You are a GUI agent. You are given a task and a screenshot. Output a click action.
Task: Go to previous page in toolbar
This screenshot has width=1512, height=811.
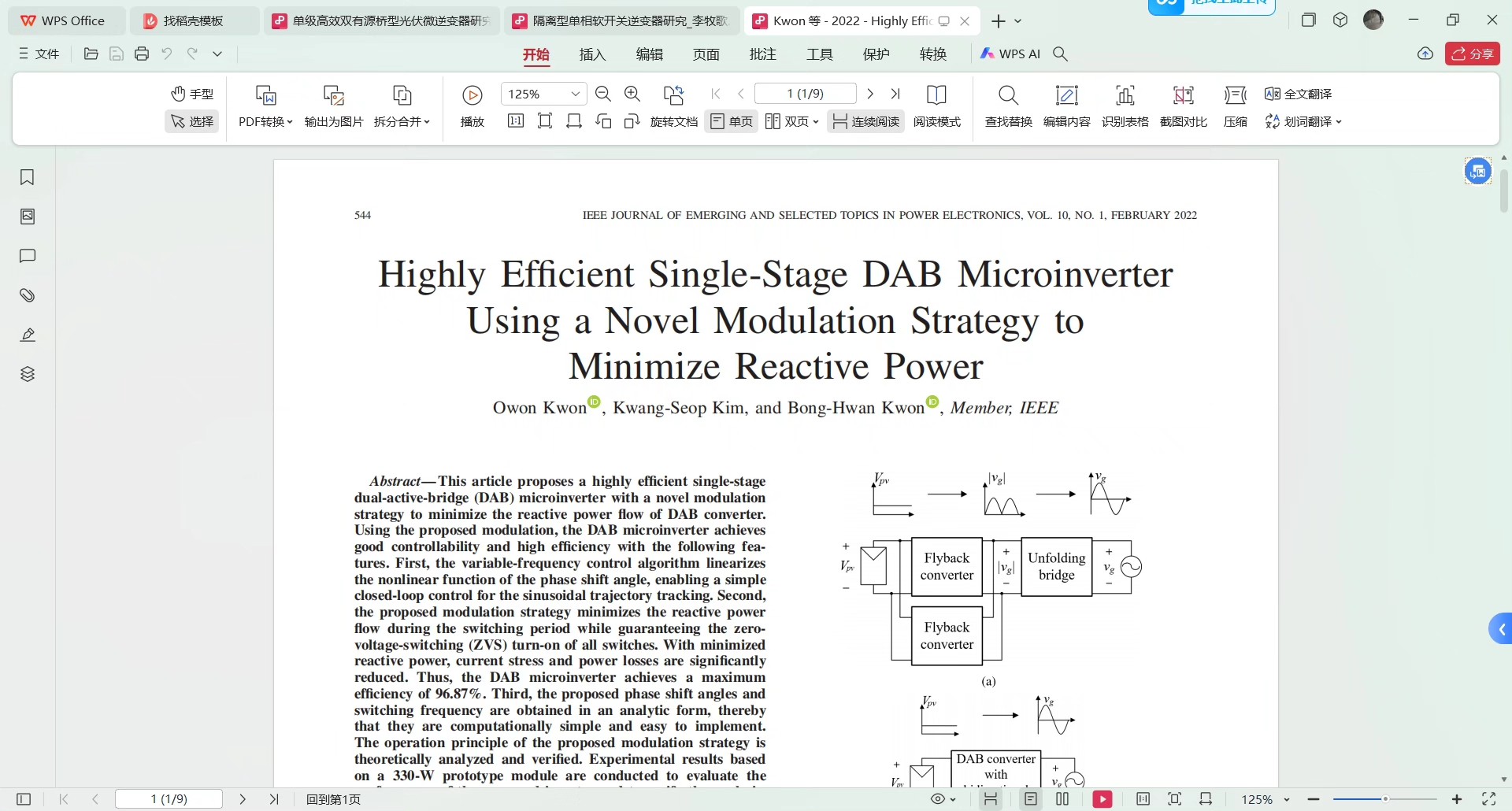tap(741, 94)
